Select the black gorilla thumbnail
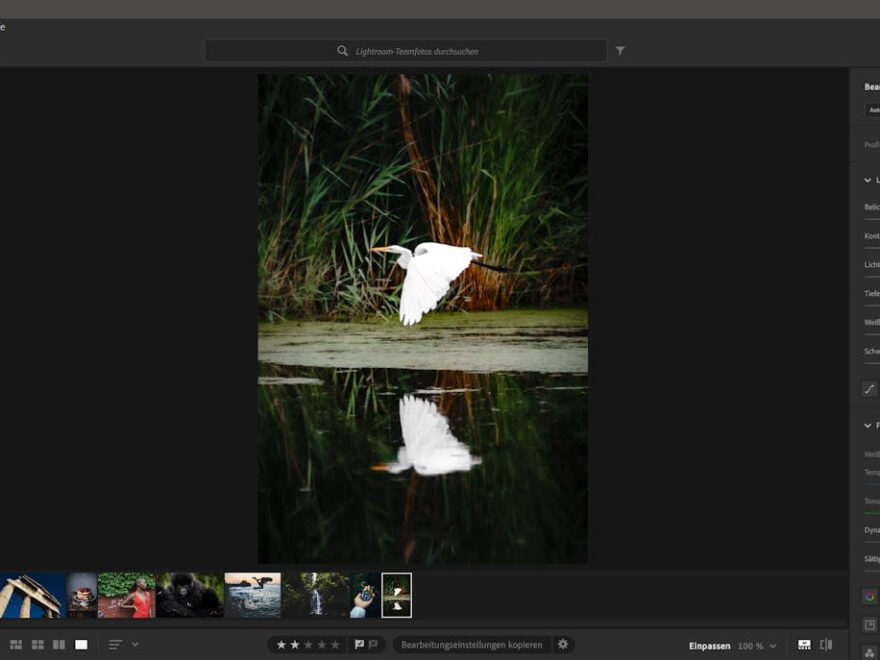The width and height of the screenshot is (880, 660). click(x=190, y=595)
